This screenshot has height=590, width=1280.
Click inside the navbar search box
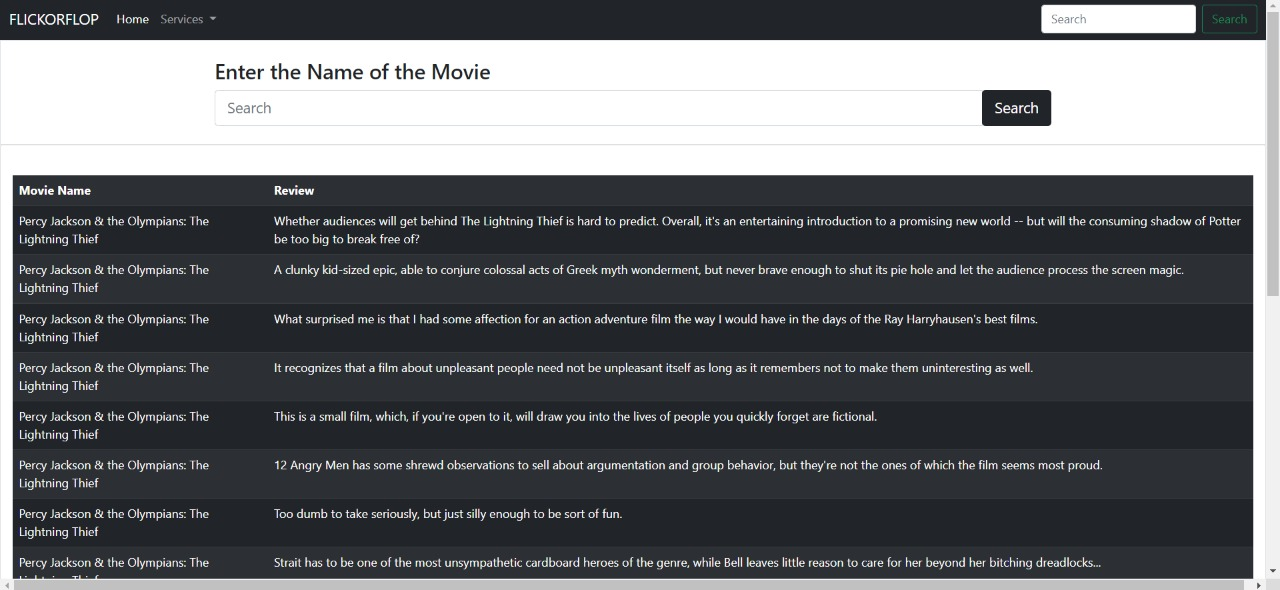tap(1118, 19)
